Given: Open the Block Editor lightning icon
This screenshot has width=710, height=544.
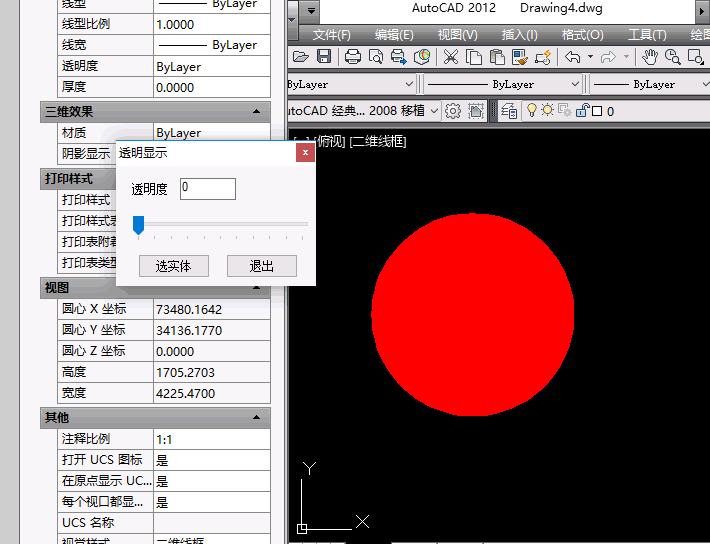Looking at the screenshot, I should click(543, 57).
